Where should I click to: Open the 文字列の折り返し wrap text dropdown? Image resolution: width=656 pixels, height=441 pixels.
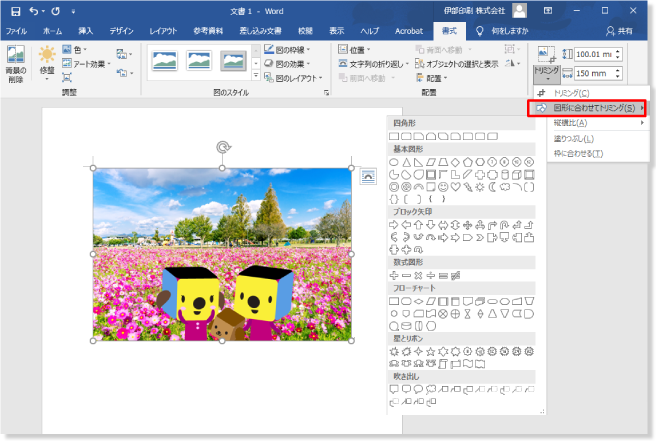374,64
